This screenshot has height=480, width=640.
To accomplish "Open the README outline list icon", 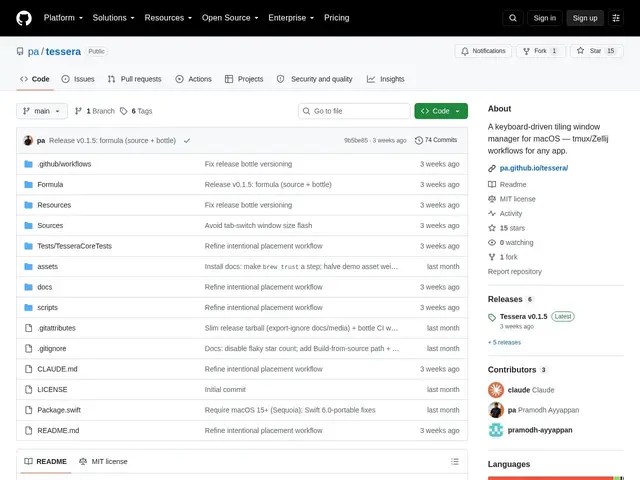I will 455,462.
